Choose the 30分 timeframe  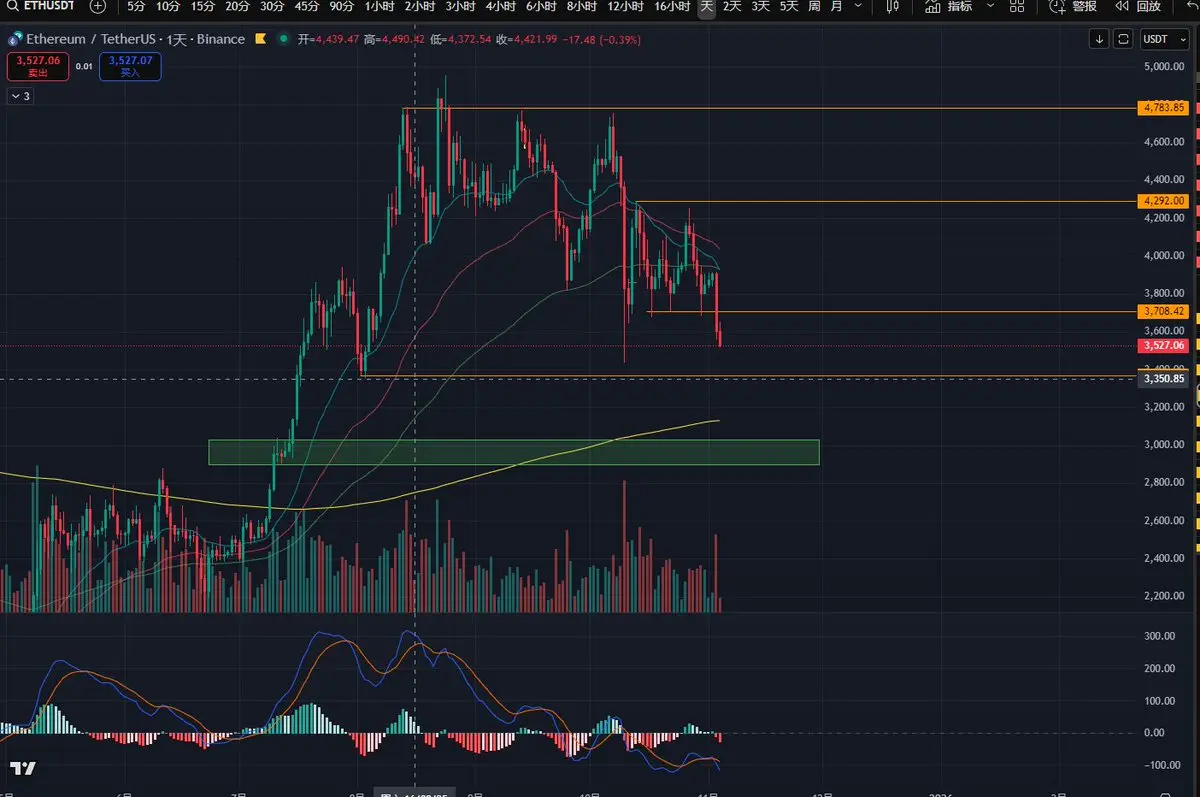[272, 6]
